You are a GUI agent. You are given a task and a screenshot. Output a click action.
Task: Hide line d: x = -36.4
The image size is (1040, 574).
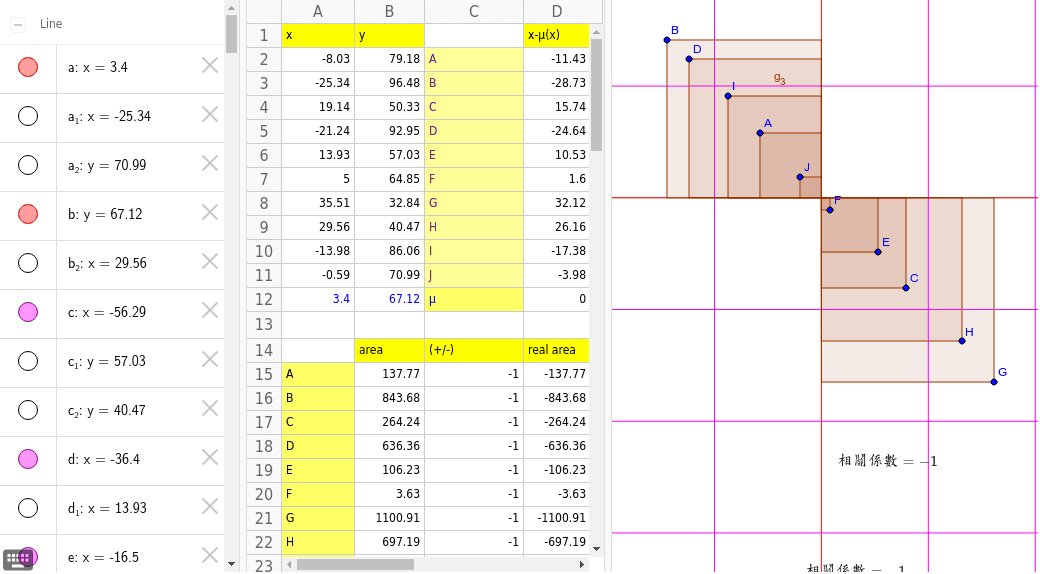[x=28, y=459]
